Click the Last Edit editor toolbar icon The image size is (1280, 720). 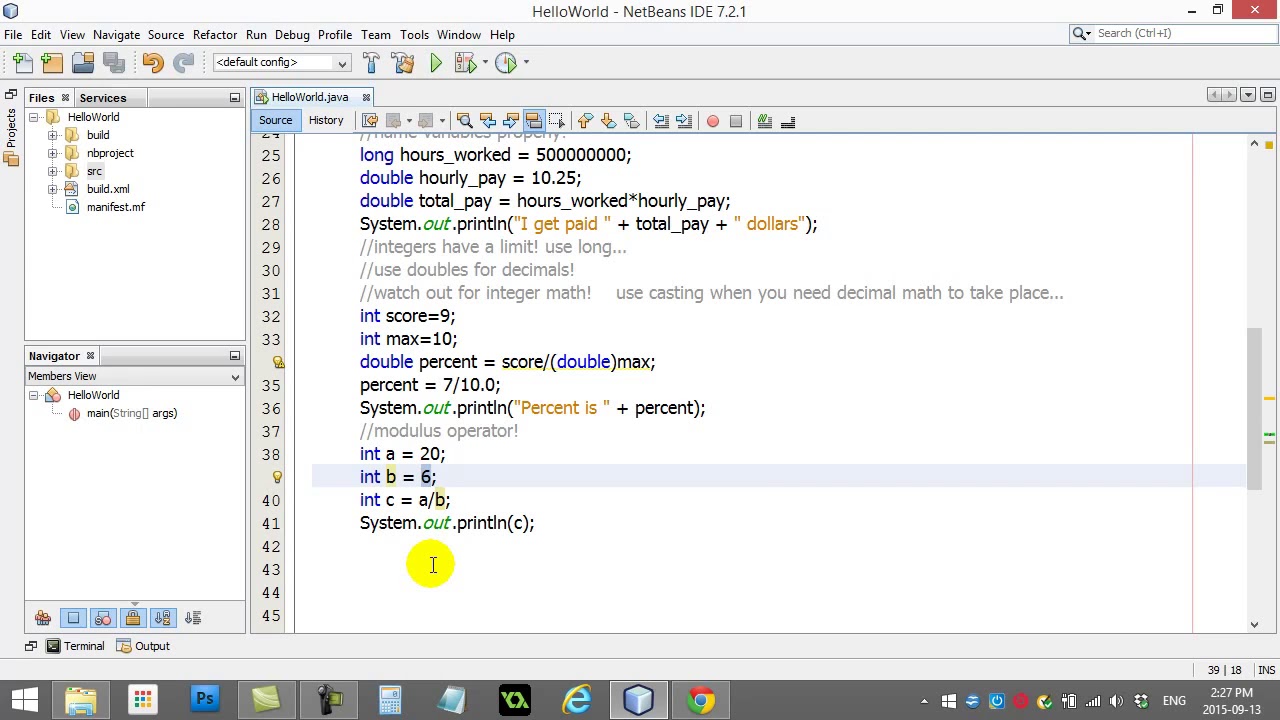point(370,121)
